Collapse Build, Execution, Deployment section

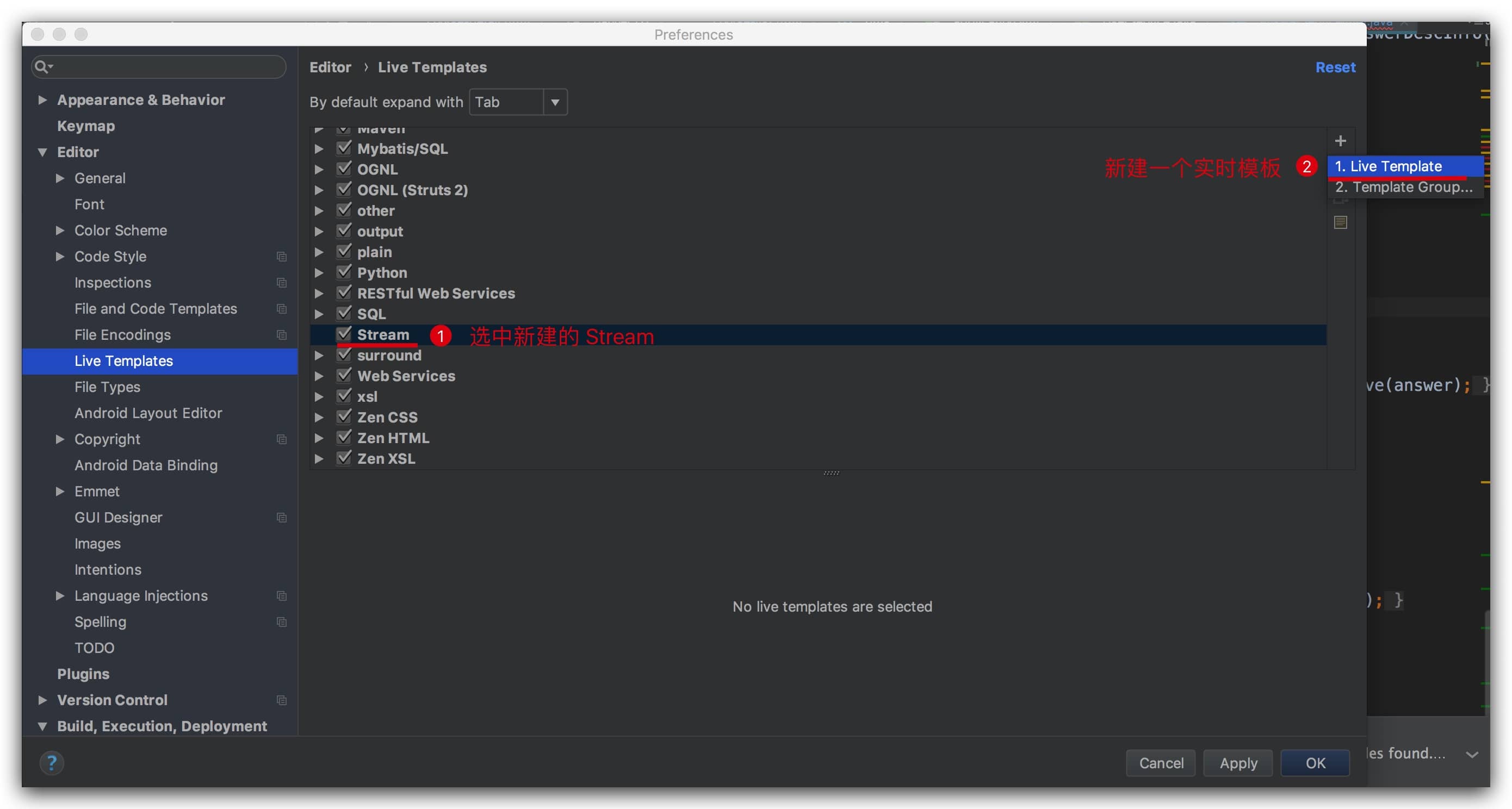(42, 726)
